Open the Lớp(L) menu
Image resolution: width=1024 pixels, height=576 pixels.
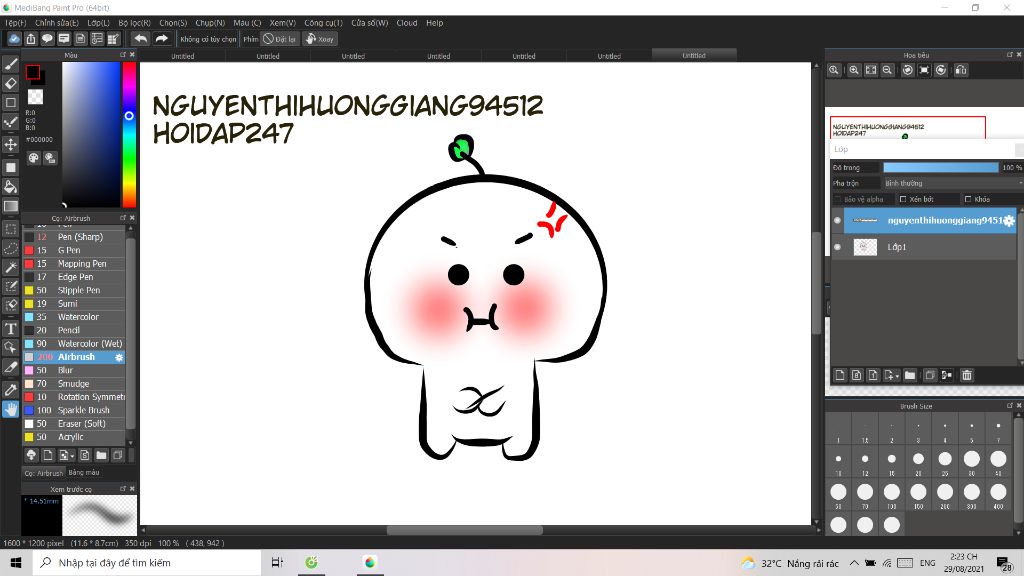coord(99,23)
